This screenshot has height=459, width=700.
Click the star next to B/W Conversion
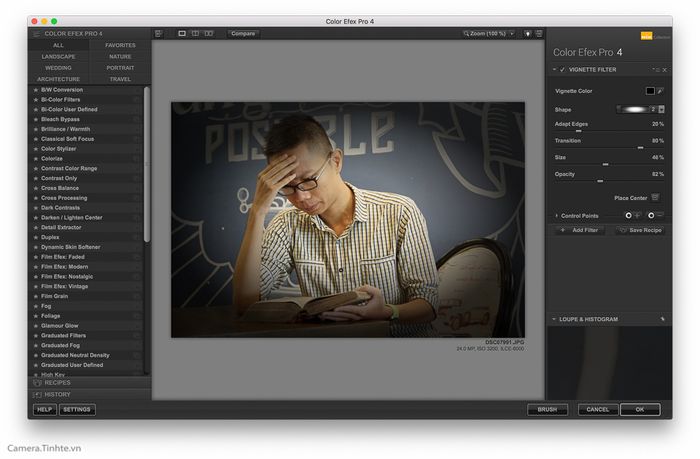(36, 90)
